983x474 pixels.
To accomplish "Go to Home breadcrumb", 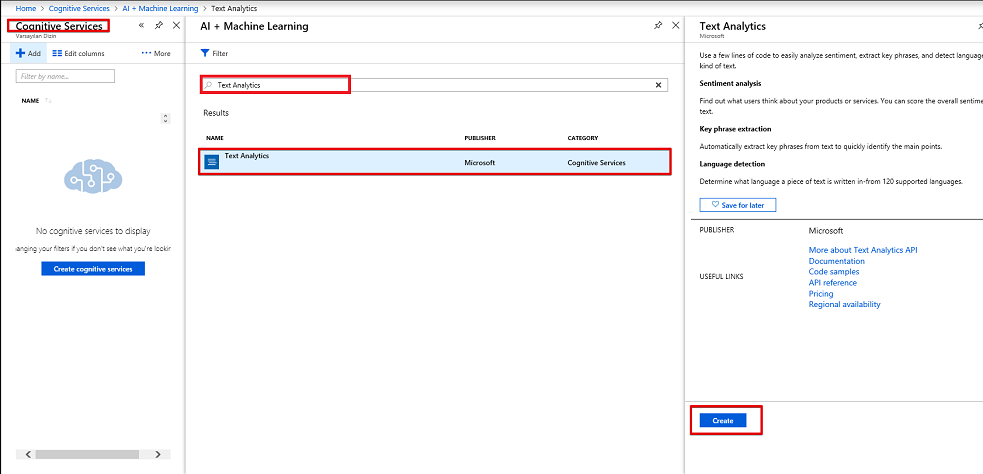I will pos(26,8).
